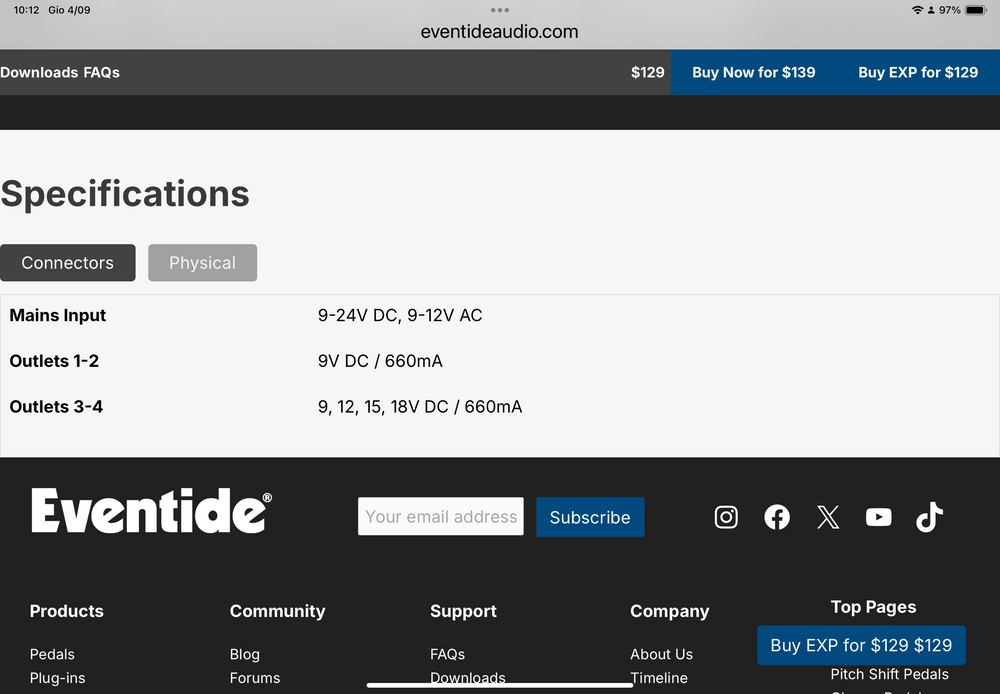
Task: Open Eventide's YouTube channel
Action: tap(878, 517)
